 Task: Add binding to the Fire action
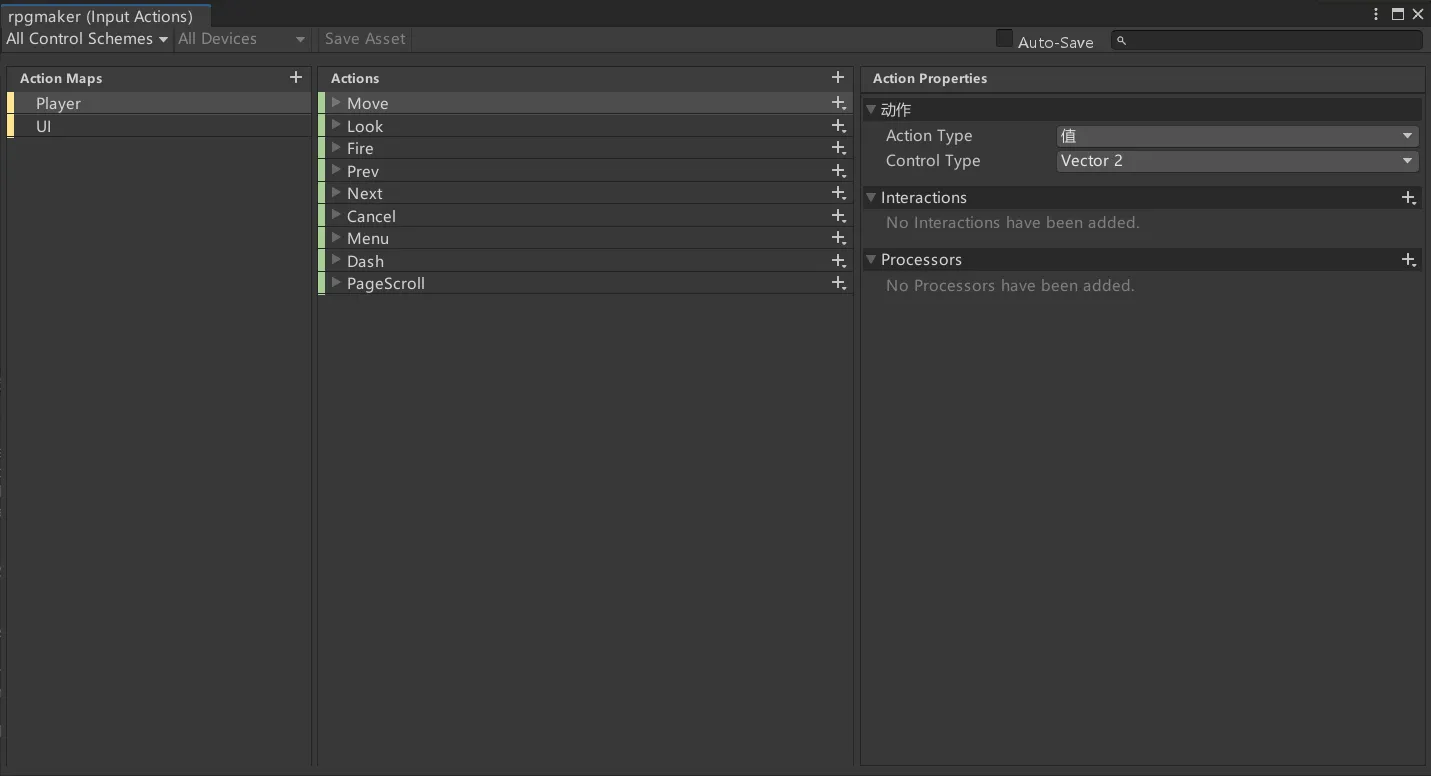tap(838, 148)
